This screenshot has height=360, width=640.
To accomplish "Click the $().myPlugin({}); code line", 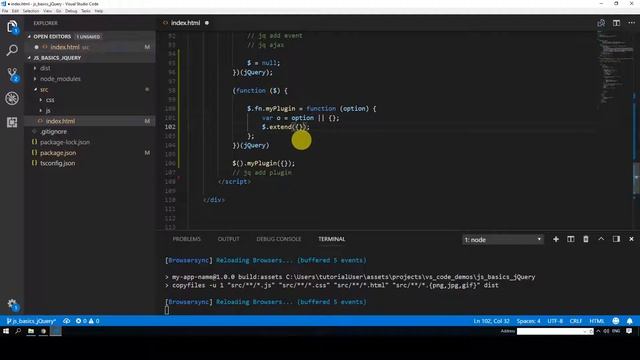I will pos(264,163).
